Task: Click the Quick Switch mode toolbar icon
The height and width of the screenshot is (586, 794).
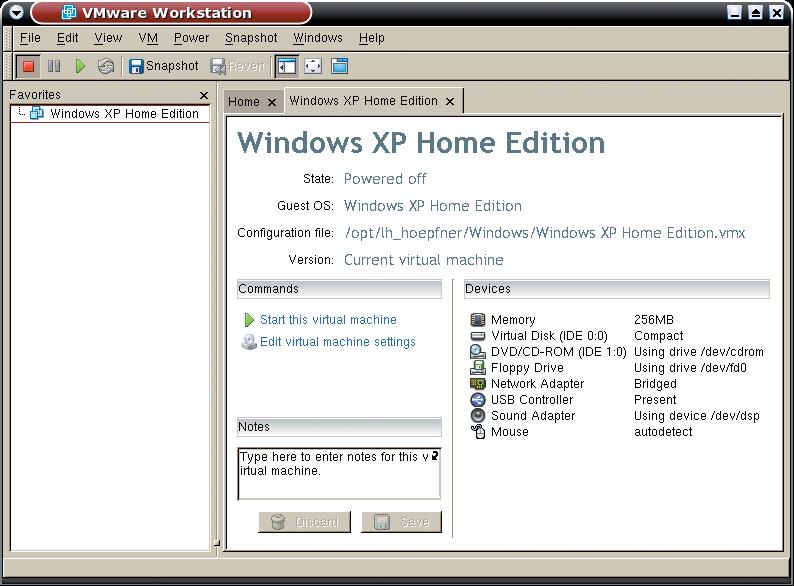Action: coord(339,66)
